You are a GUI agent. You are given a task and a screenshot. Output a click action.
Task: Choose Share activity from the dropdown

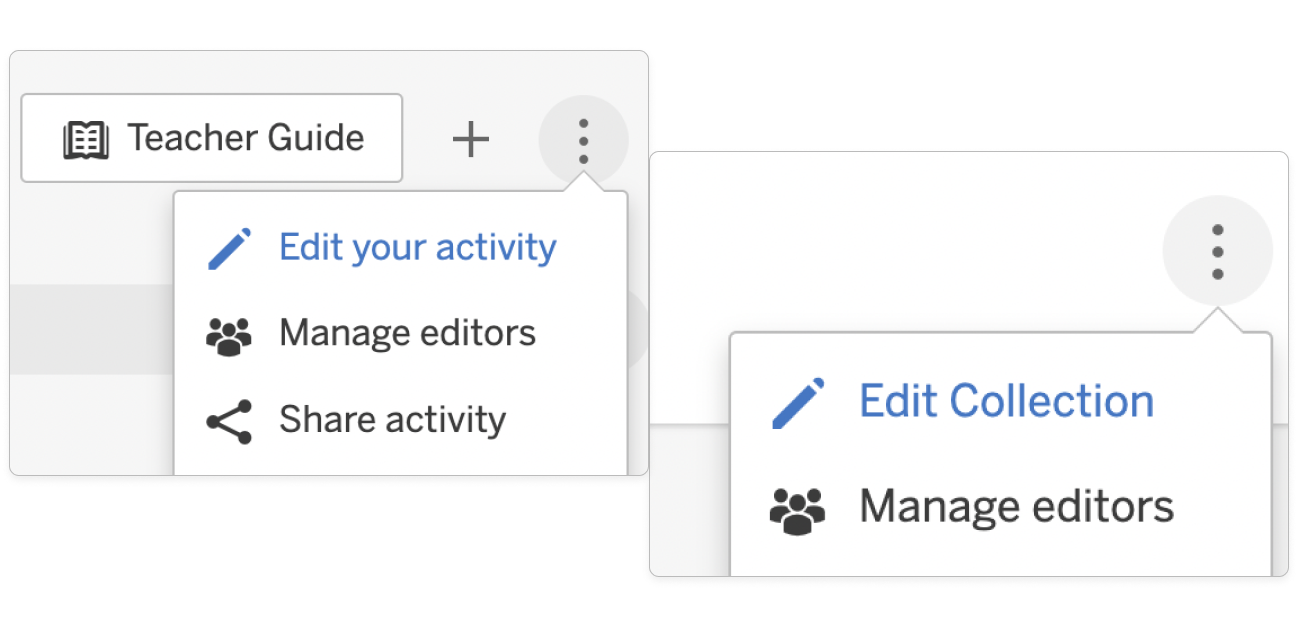(x=392, y=418)
